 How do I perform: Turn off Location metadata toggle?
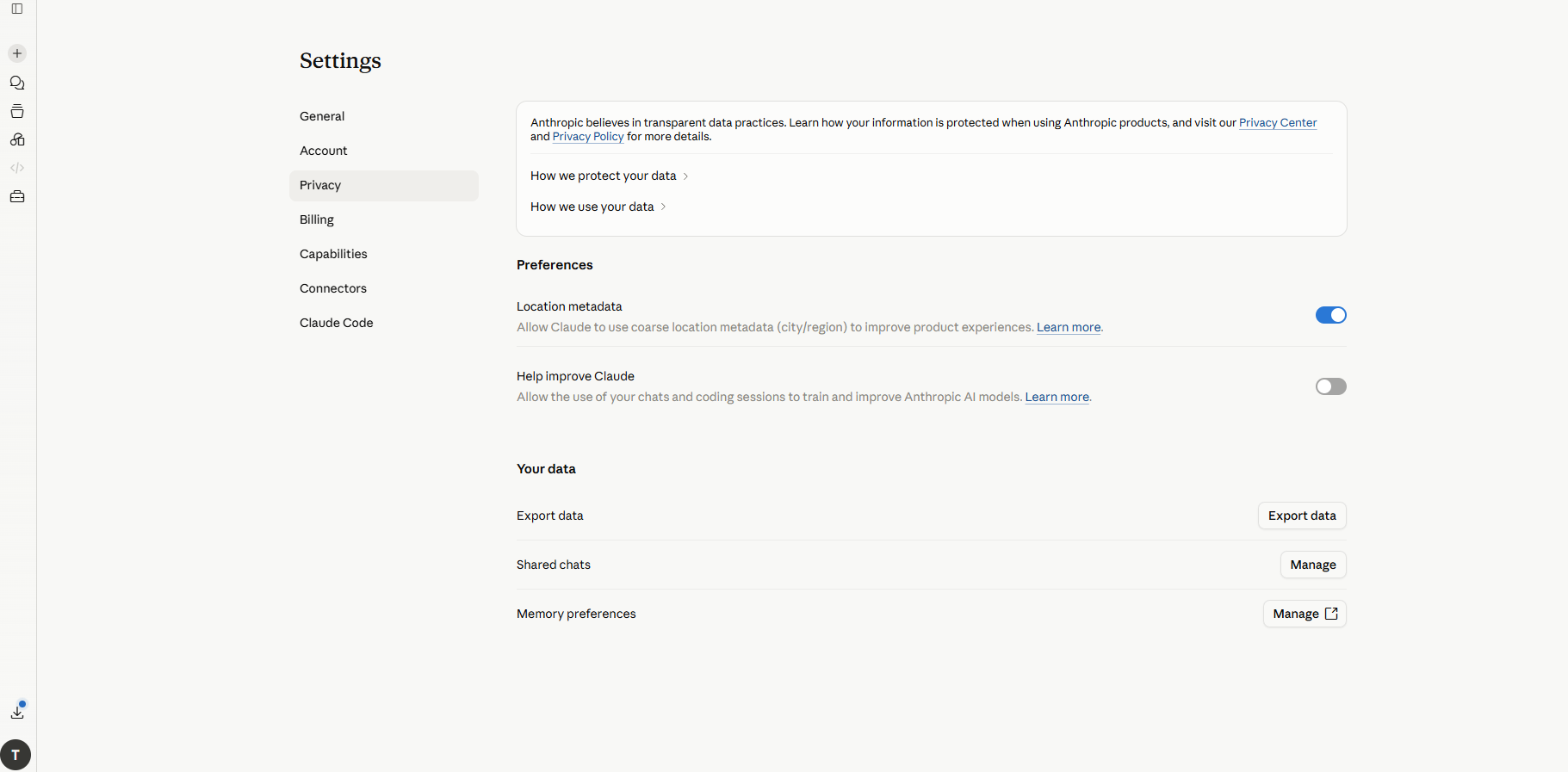tap(1330, 315)
